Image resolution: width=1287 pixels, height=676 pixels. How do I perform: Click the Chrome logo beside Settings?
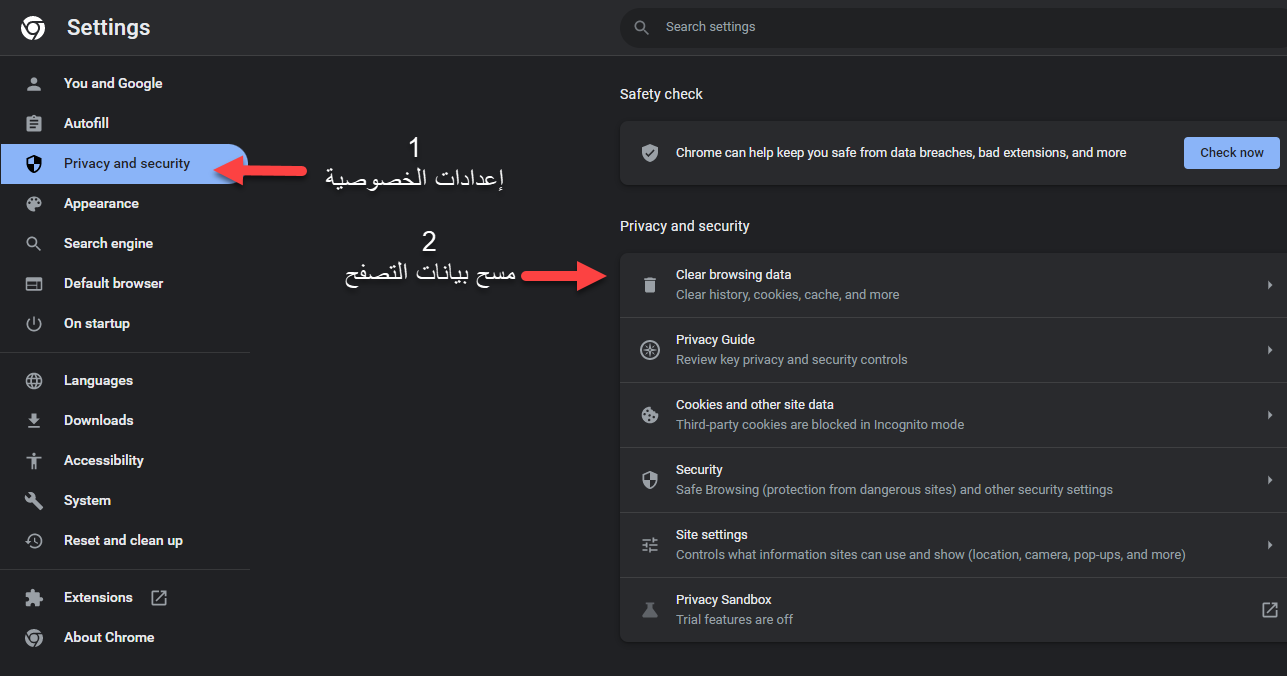pyautogui.click(x=33, y=28)
